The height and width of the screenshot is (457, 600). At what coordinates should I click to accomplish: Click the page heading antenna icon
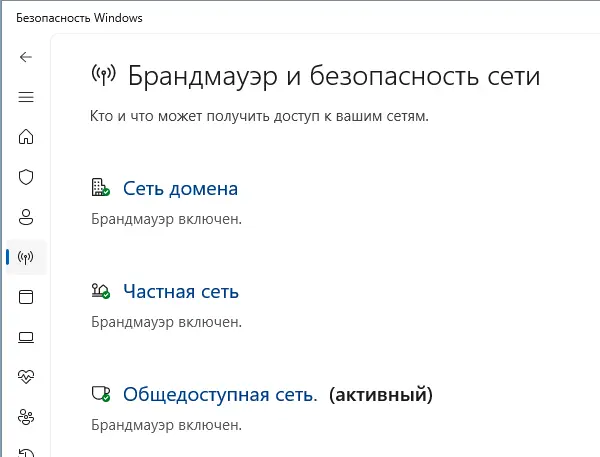click(x=102, y=75)
